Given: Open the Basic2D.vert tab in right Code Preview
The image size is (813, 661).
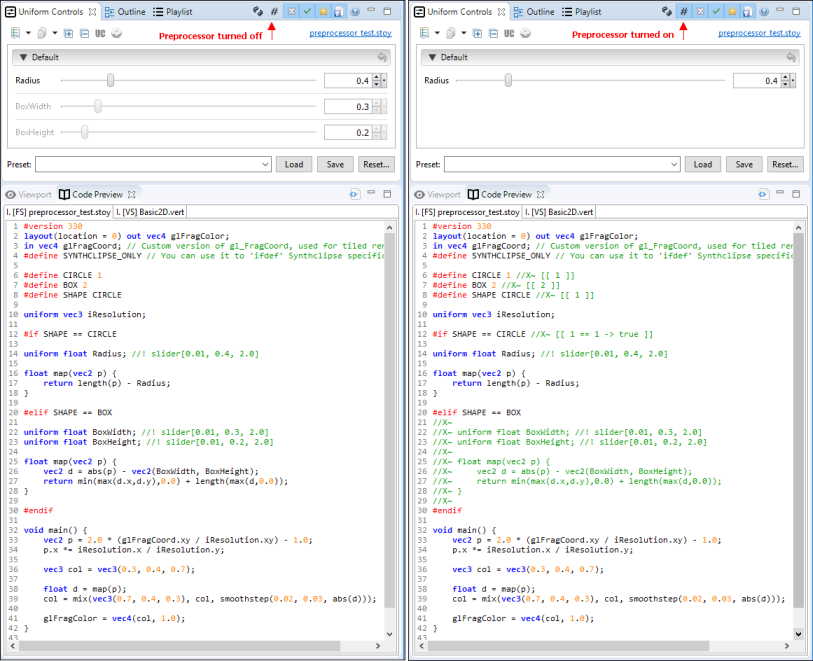Looking at the screenshot, I should click(x=560, y=212).
